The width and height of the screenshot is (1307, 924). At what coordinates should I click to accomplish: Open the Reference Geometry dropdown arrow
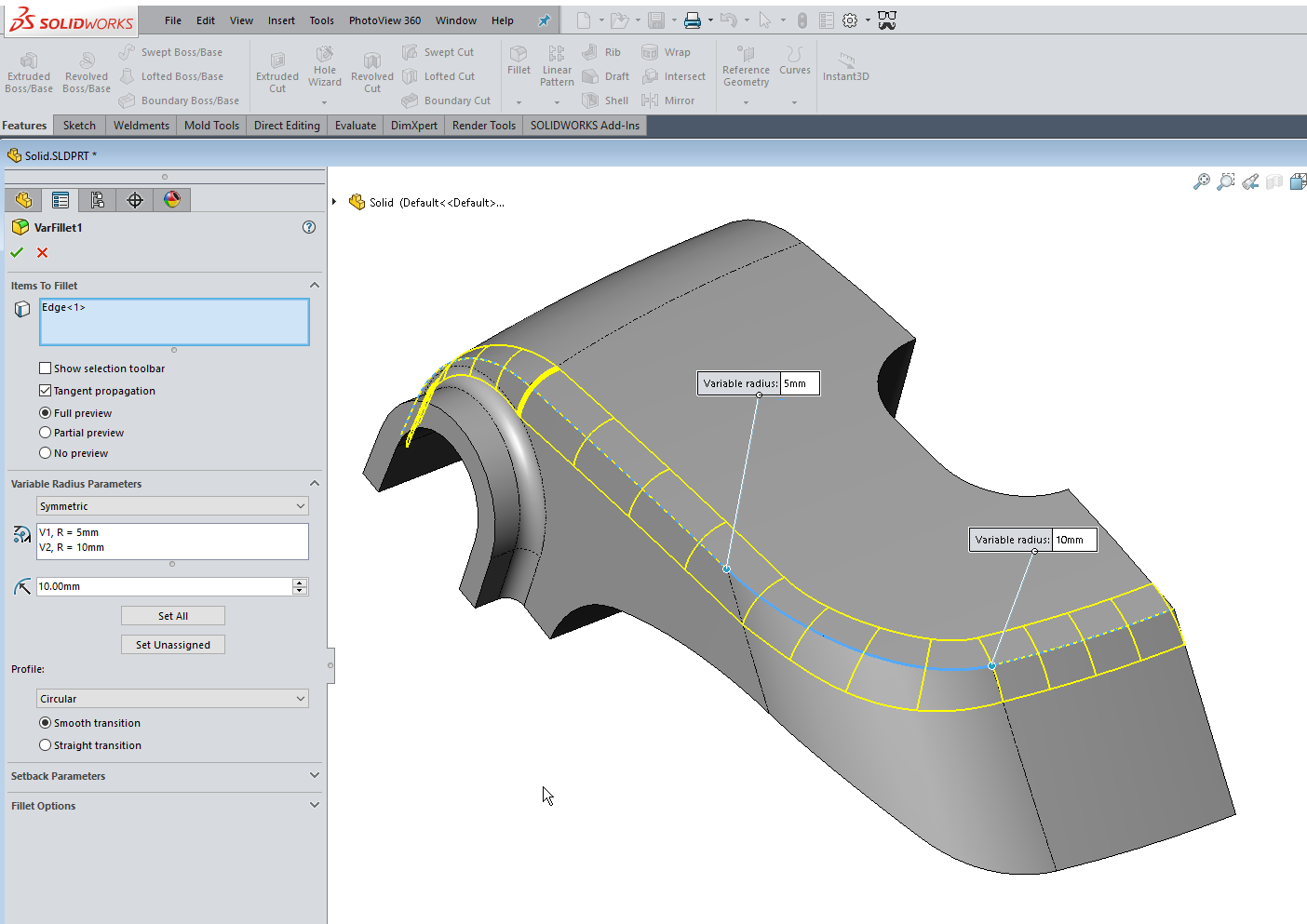point(746,101)
